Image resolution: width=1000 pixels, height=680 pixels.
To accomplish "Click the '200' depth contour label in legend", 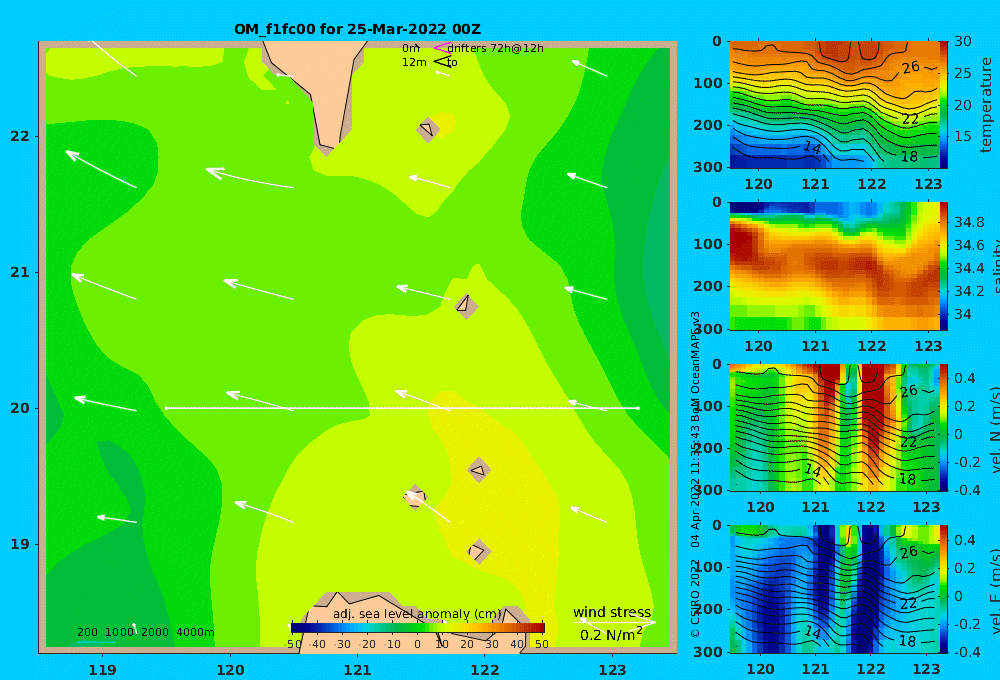I will pos(87,632).
